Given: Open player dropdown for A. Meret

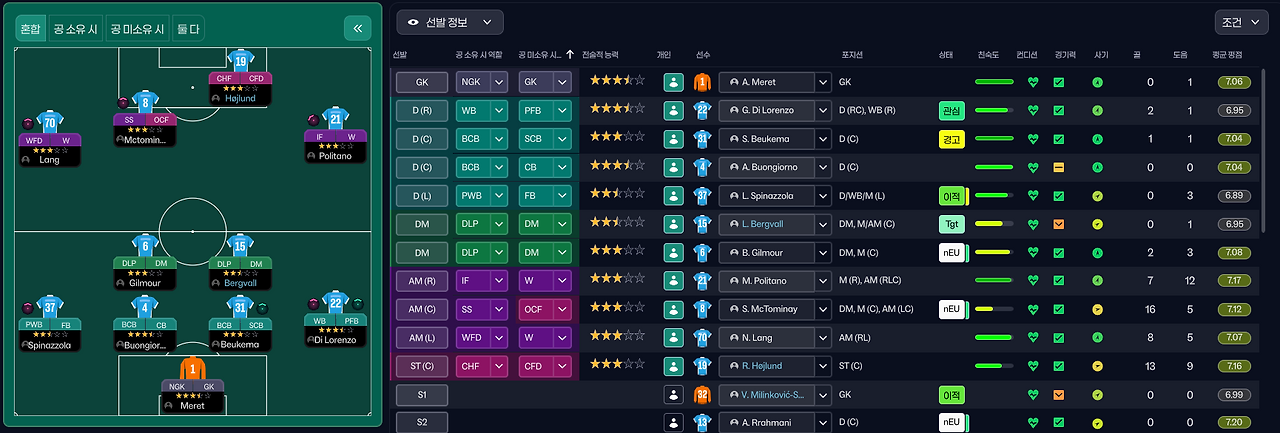Looking at the screenshot, I should pyautogui.click(x=824, y=82).
